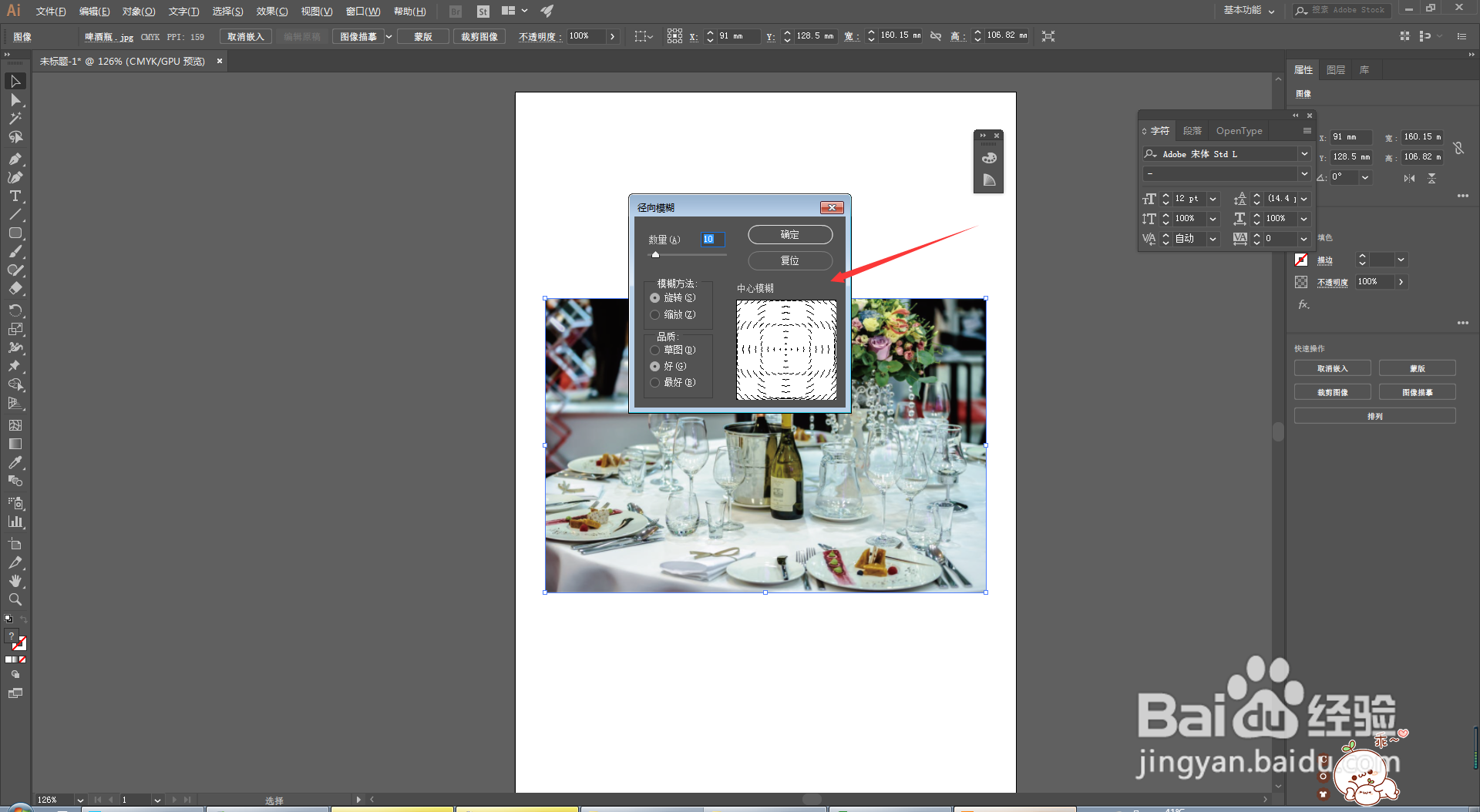Switch to the OpenType tab
This screenshot has width=1480, height=812.
[1239, 131]
